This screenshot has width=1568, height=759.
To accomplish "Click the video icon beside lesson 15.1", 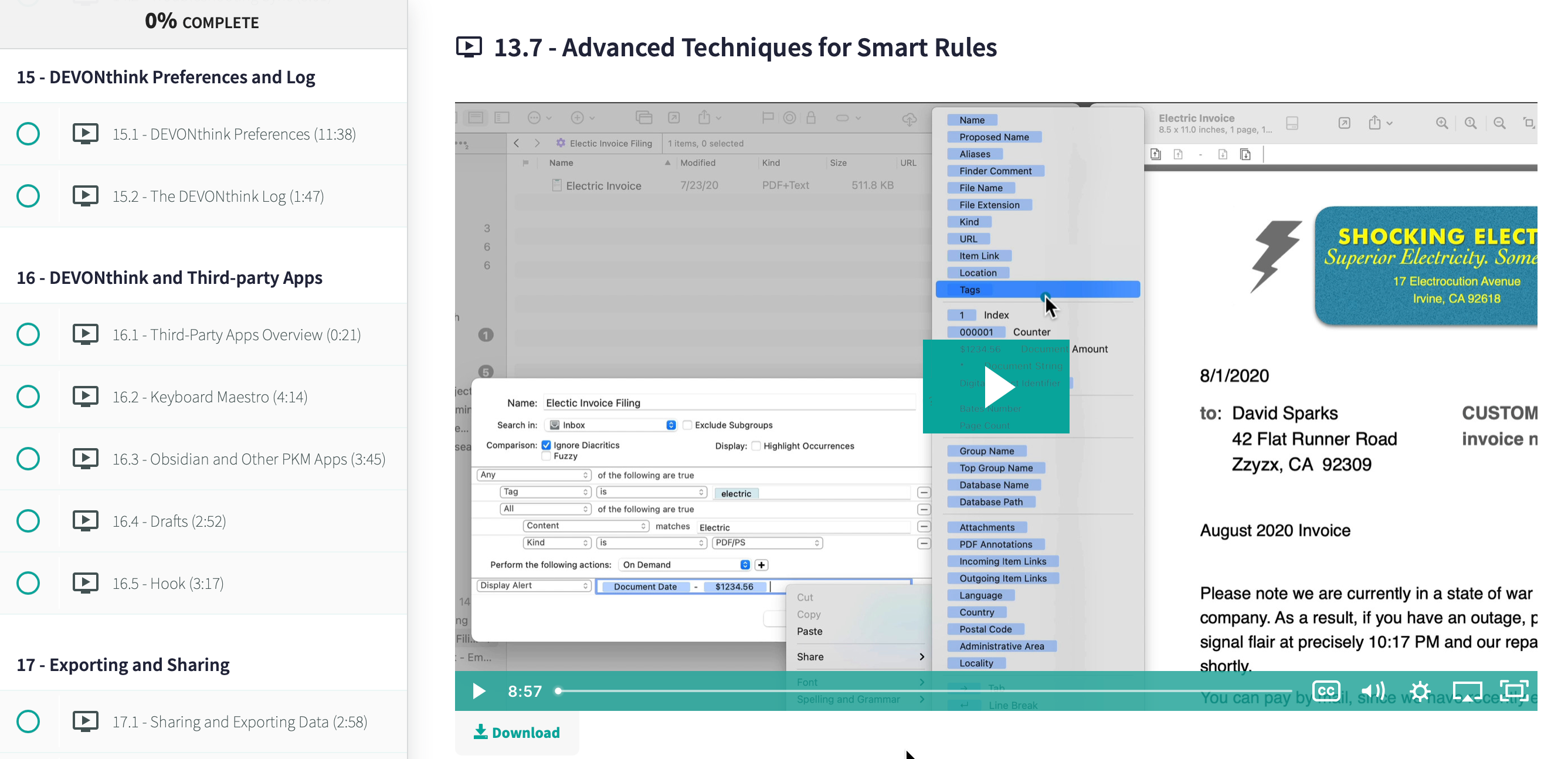I will [85, 133].
